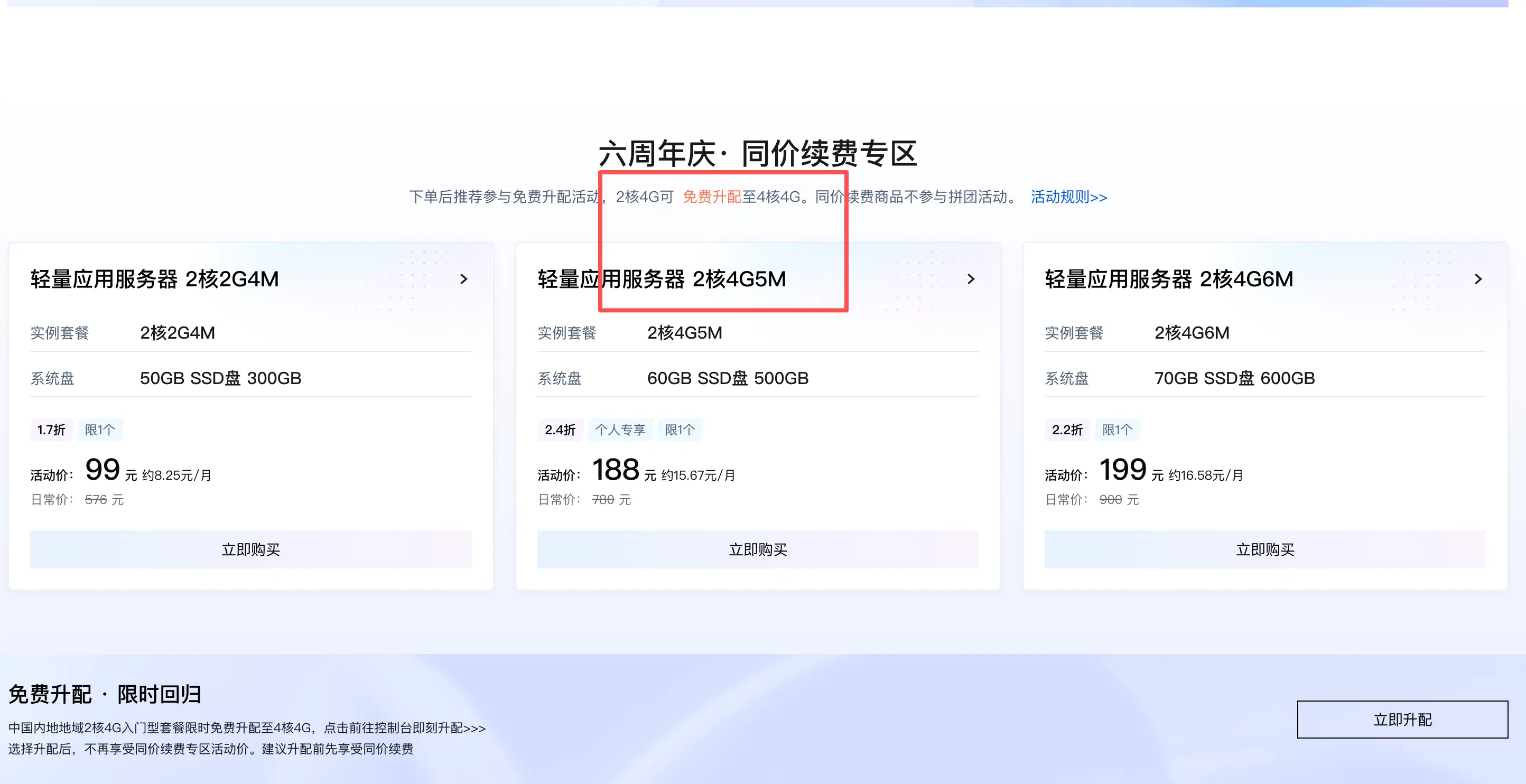Click the 1.7折 discount tag

pos(52,430)
